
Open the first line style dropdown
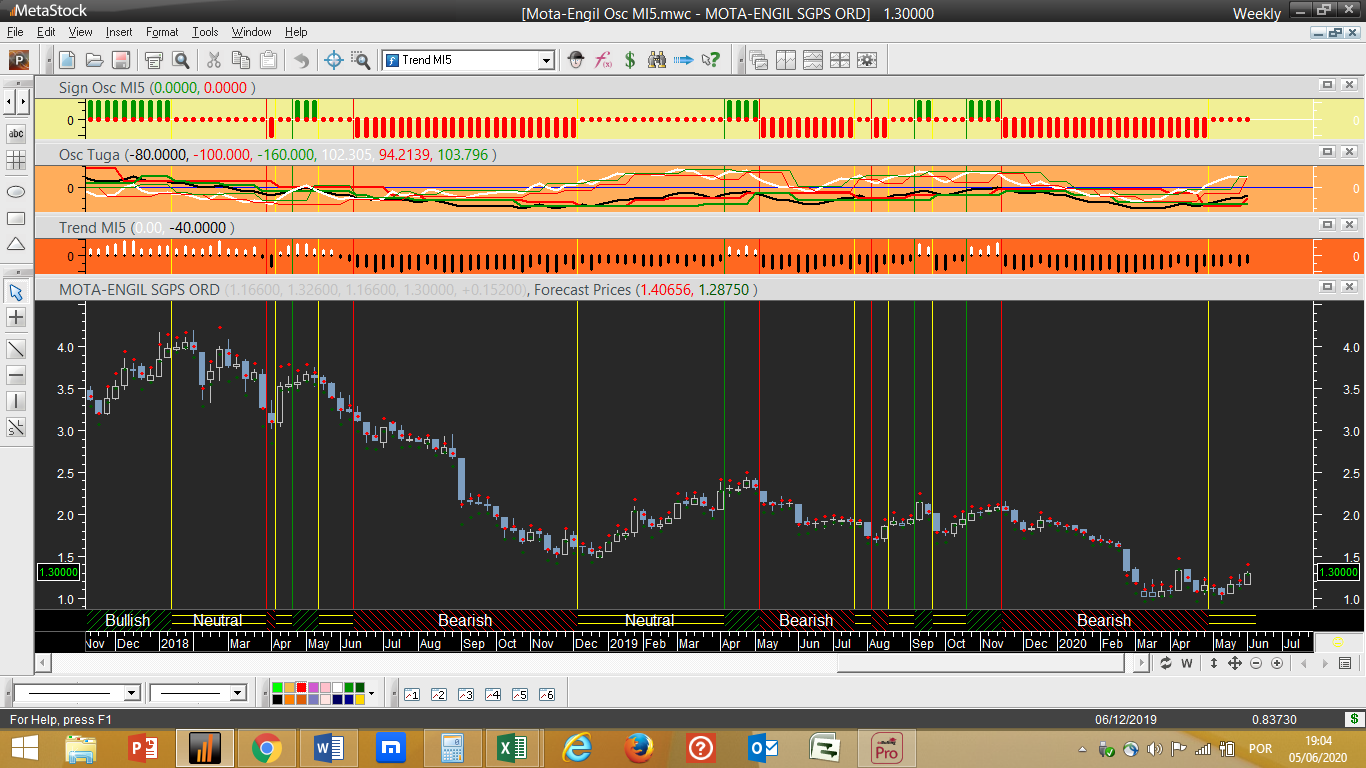click(x=131, y=694)
